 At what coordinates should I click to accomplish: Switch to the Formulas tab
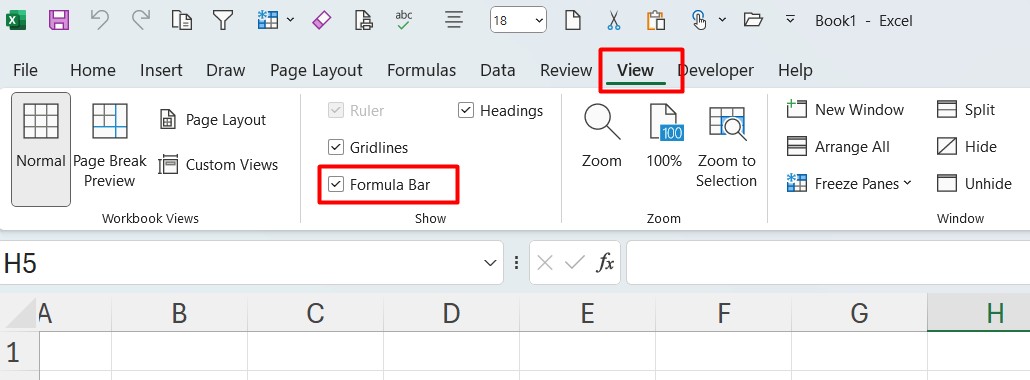coord(421,70)
